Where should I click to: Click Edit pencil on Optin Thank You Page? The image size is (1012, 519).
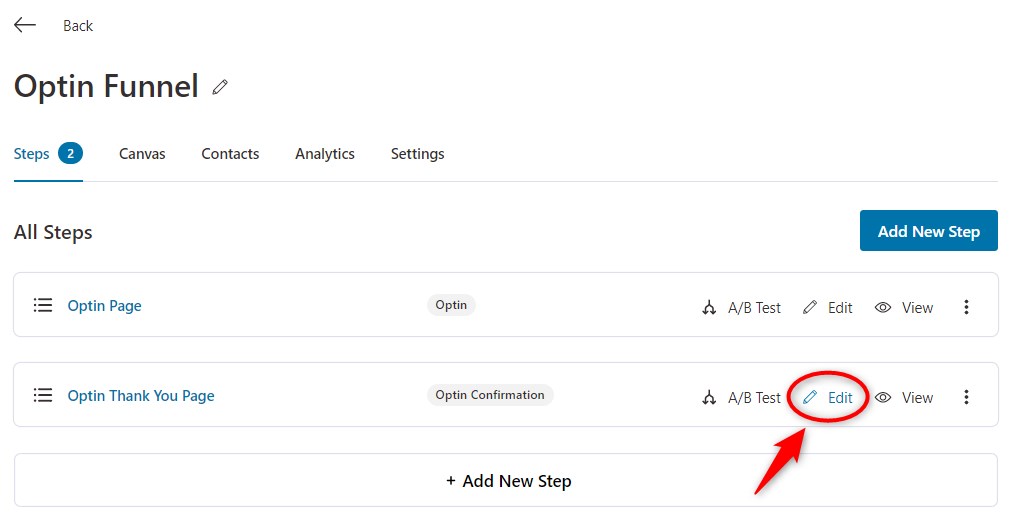point(810,398)
